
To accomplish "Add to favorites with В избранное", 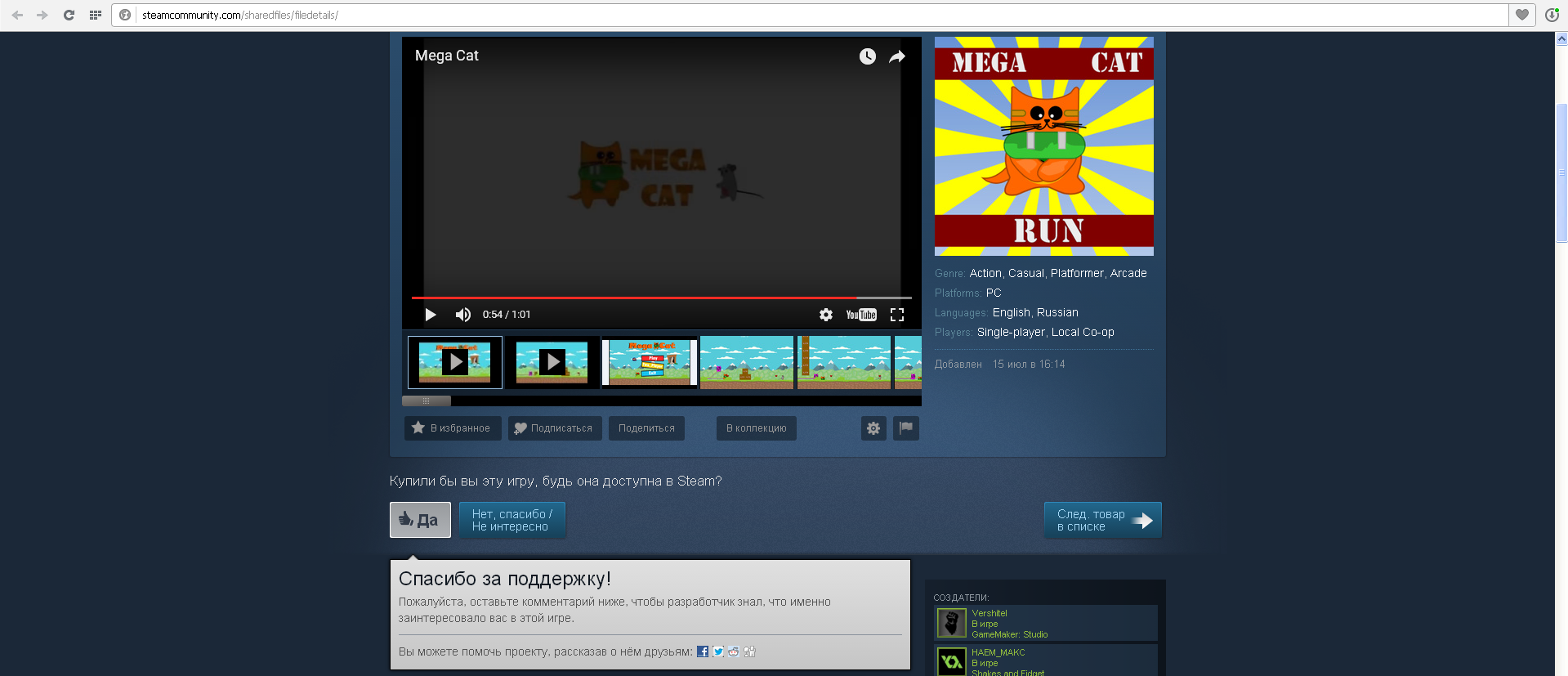I will click(x=453, y=428).
